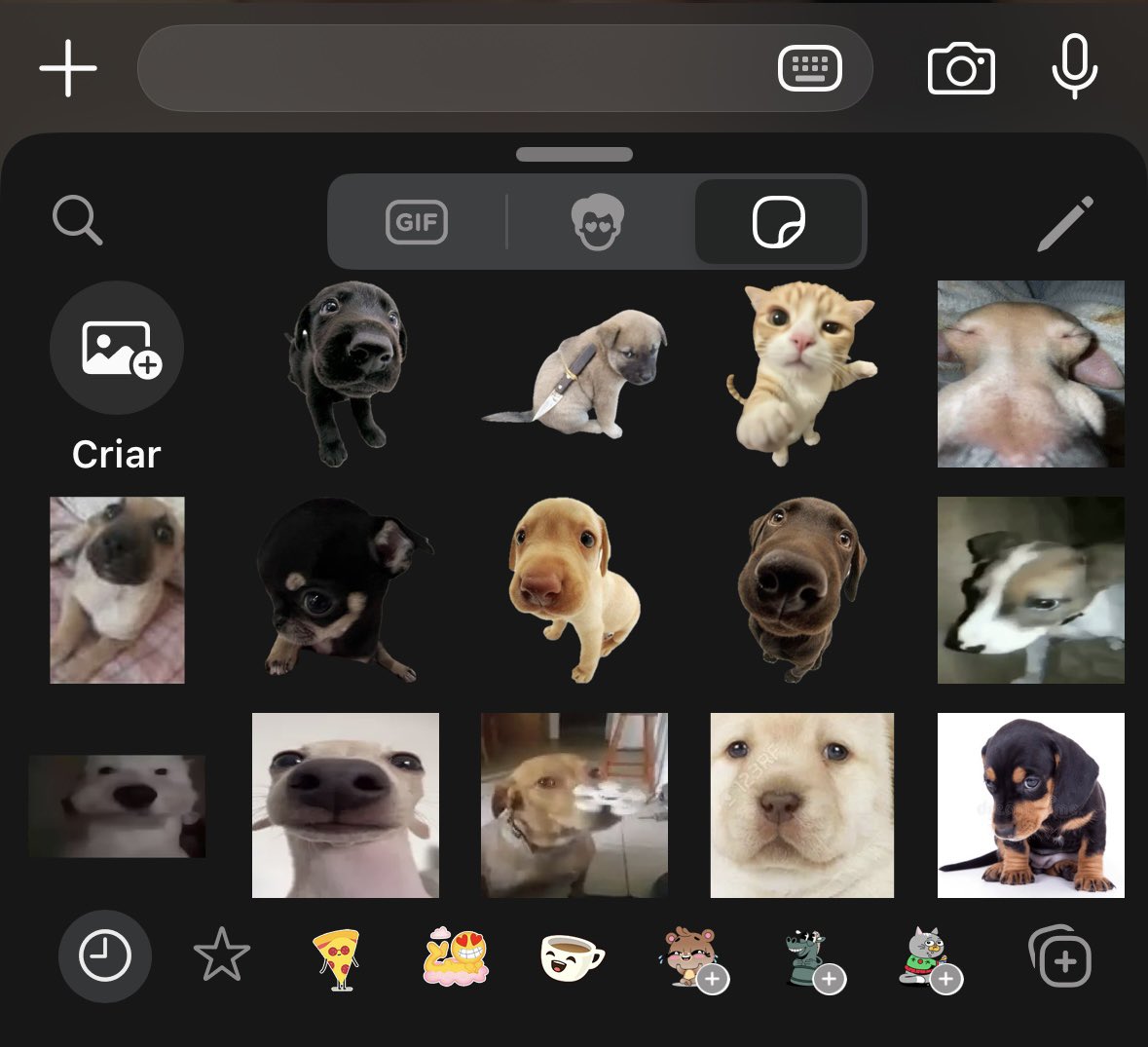Tap the sheet drag handle bar
The height and width of the screenshot is (1047, 1148).
[574, 155]
